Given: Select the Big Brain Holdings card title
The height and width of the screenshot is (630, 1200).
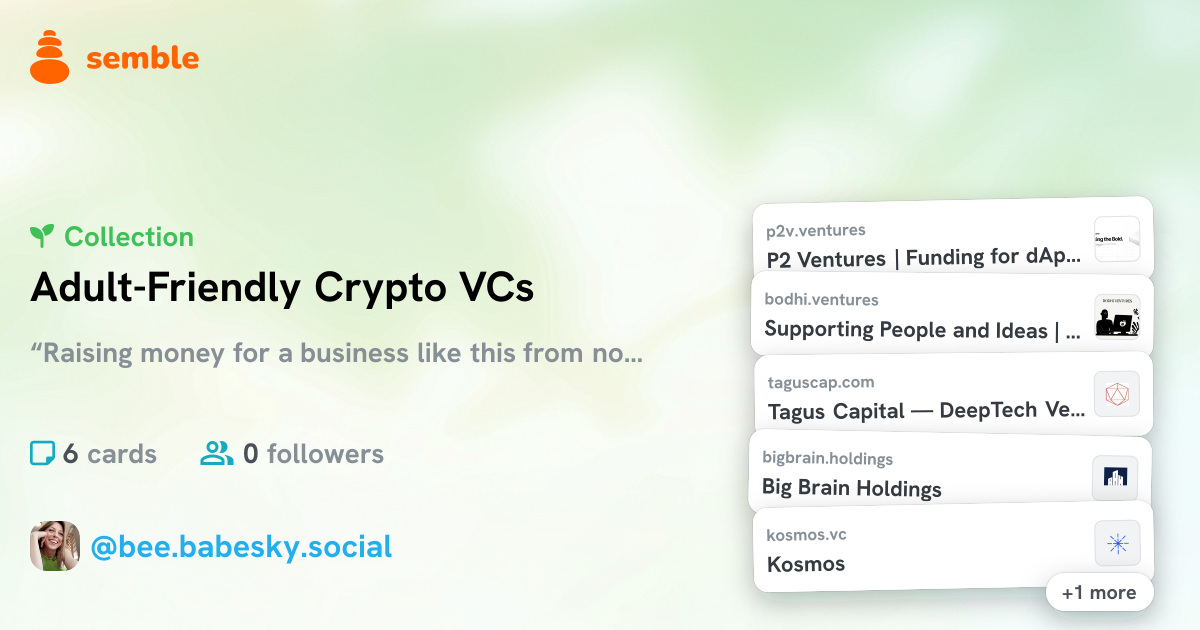Looking at the screenshot, I should coord(852,488).
